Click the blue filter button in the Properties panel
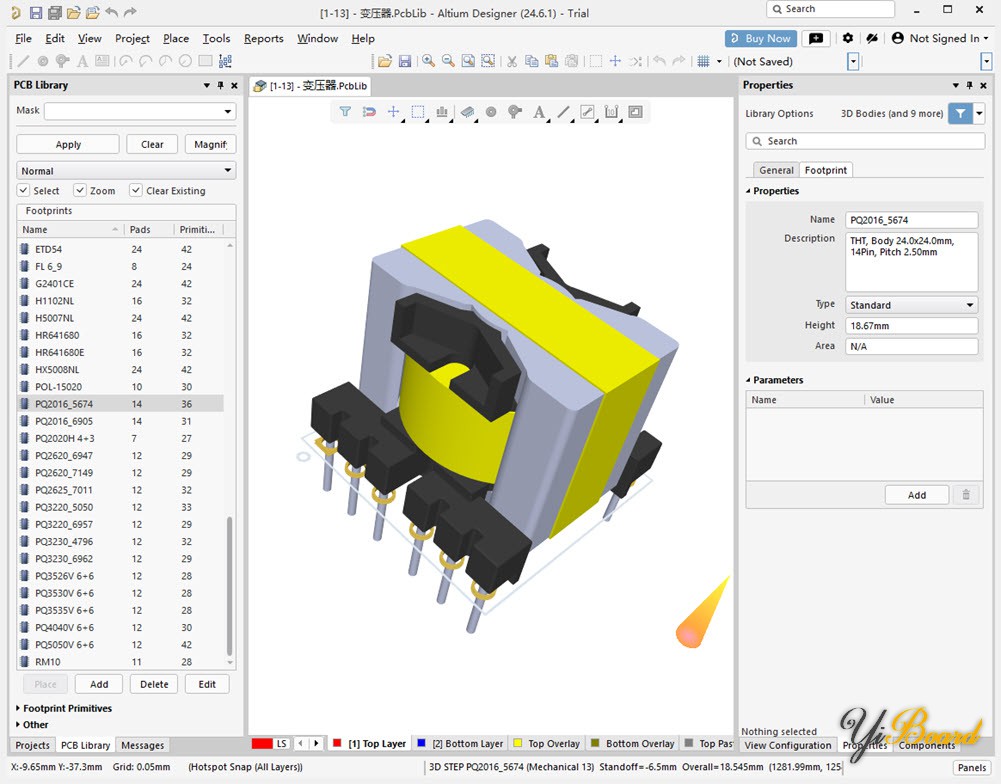This screenshot has width=1001, height=784. 960,114
